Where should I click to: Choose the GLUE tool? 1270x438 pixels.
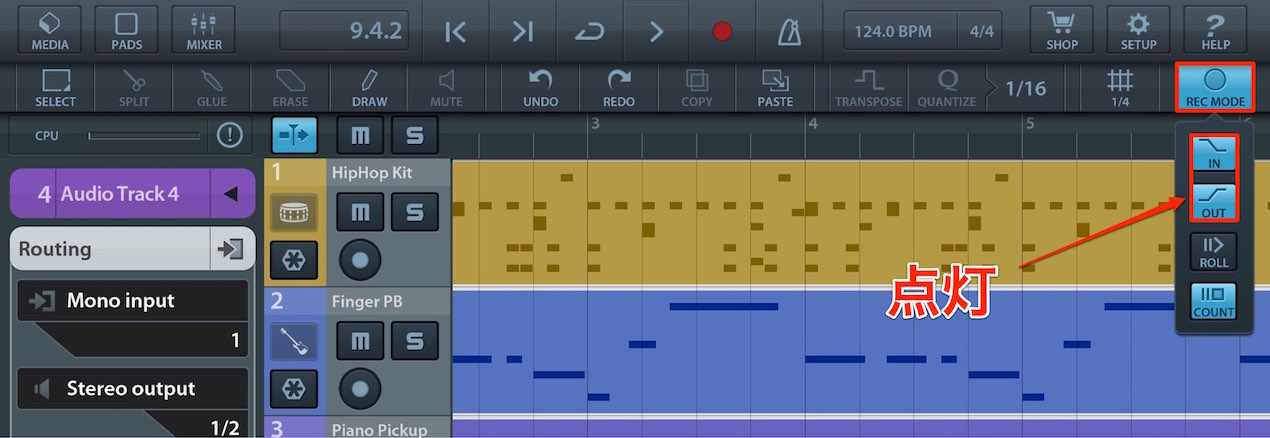(x=212, y=88)
